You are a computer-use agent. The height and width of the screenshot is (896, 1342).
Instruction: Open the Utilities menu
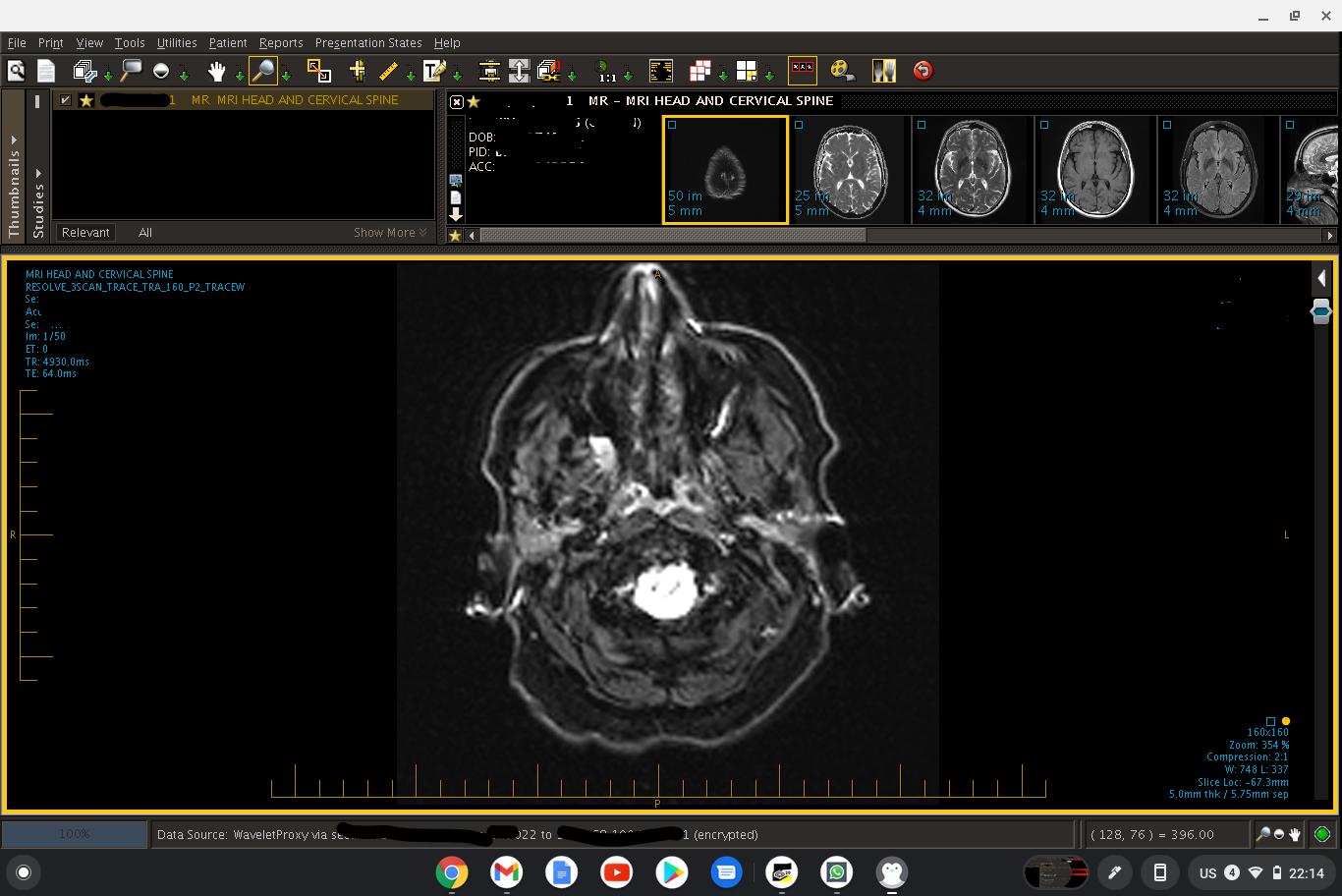177,43
